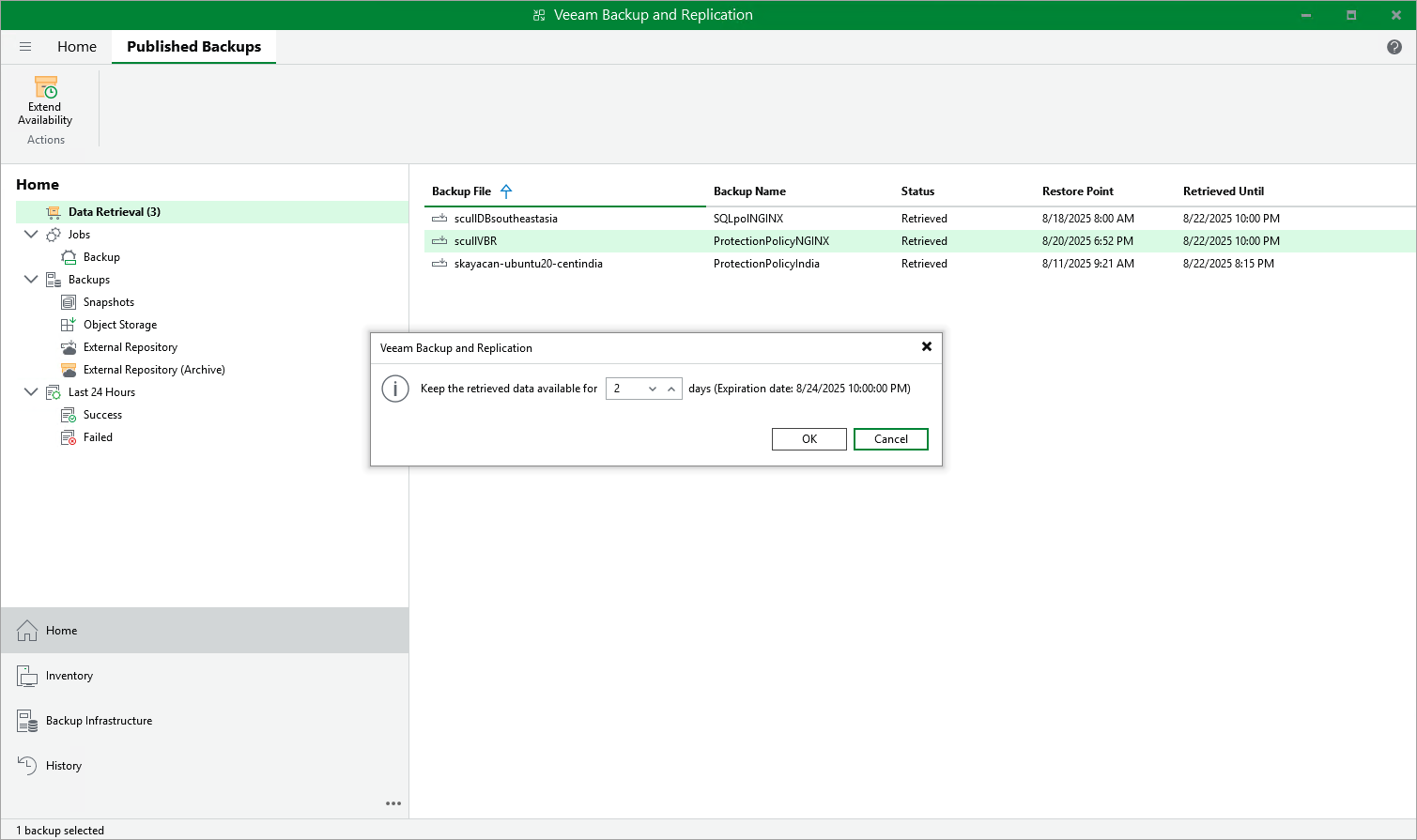The width and height of the screenshot is (1417, 840).
Task: Click the '1 backup selected' status text
Action: pyautogui.click(x=60, y=831)
